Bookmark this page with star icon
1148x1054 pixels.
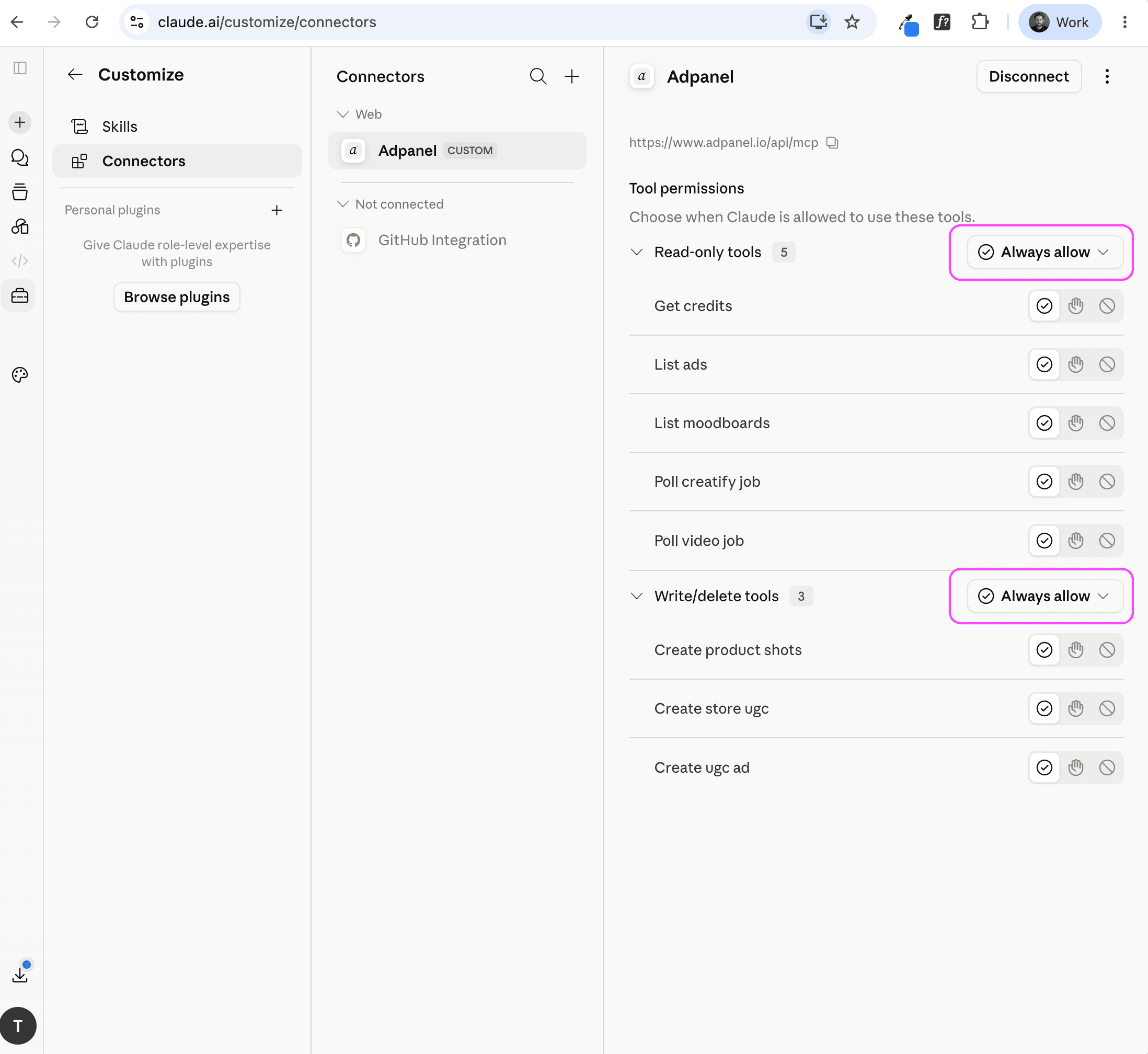pyautogui.click(x=852, y=22)
